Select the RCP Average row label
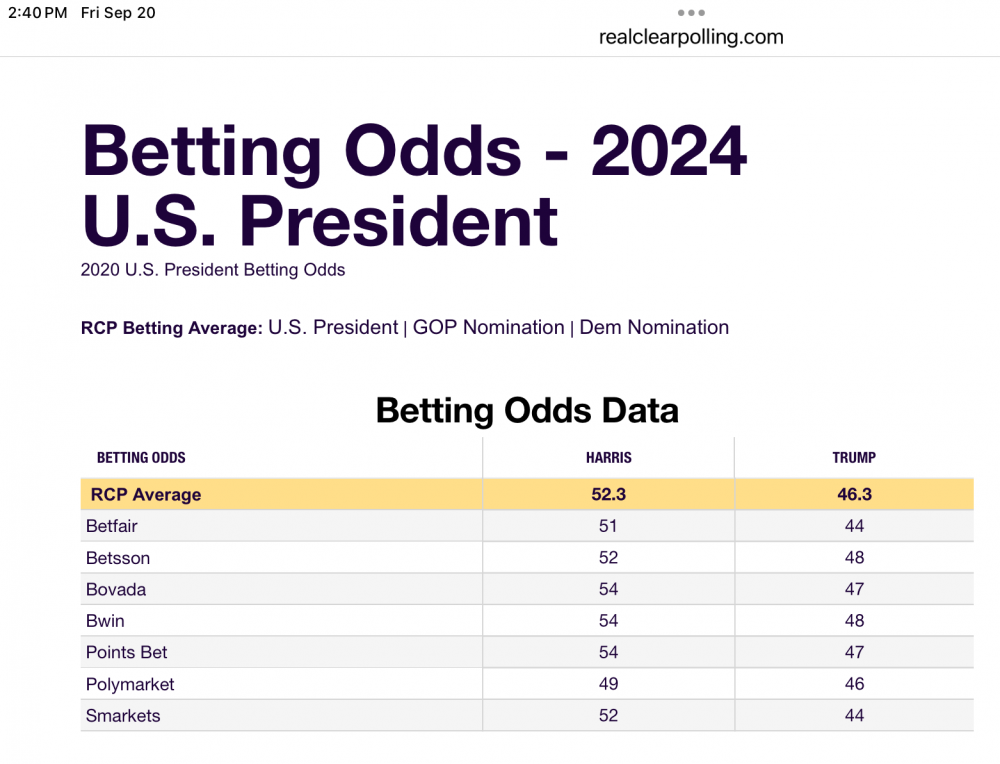The image size is (1000, 764). (x=146, y=494)
